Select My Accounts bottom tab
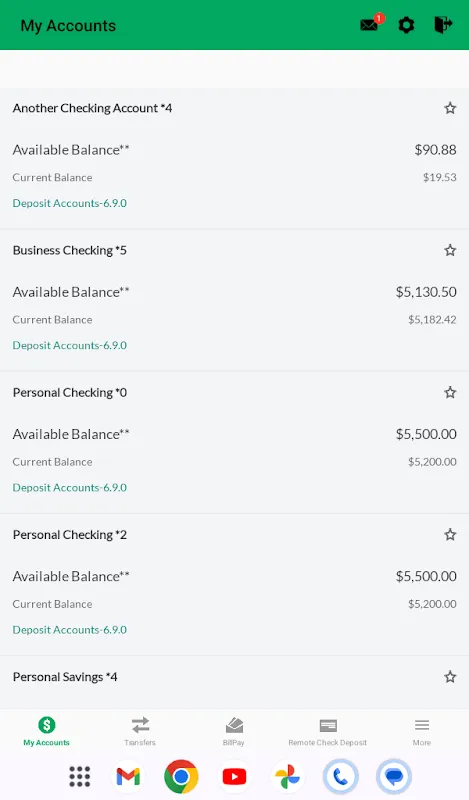The image size is (469, 800). pyautogui.click(x=46, y=731)
